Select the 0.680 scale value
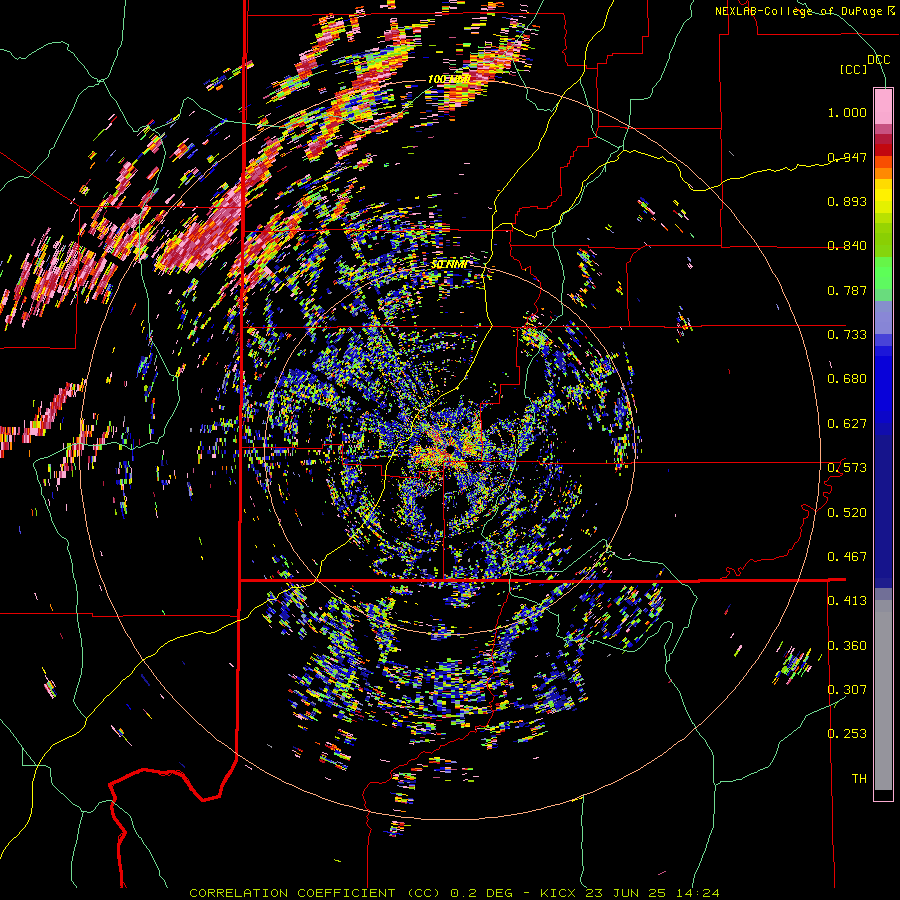900x900 pixels. click(x=847, y=379)
